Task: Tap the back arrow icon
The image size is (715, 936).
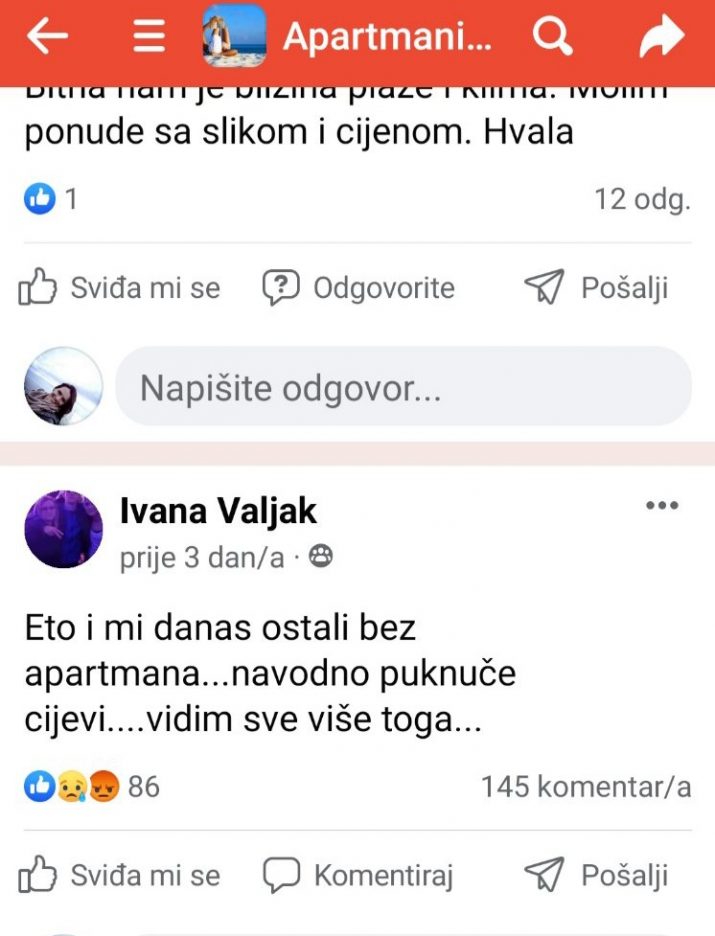Action: 46,37
